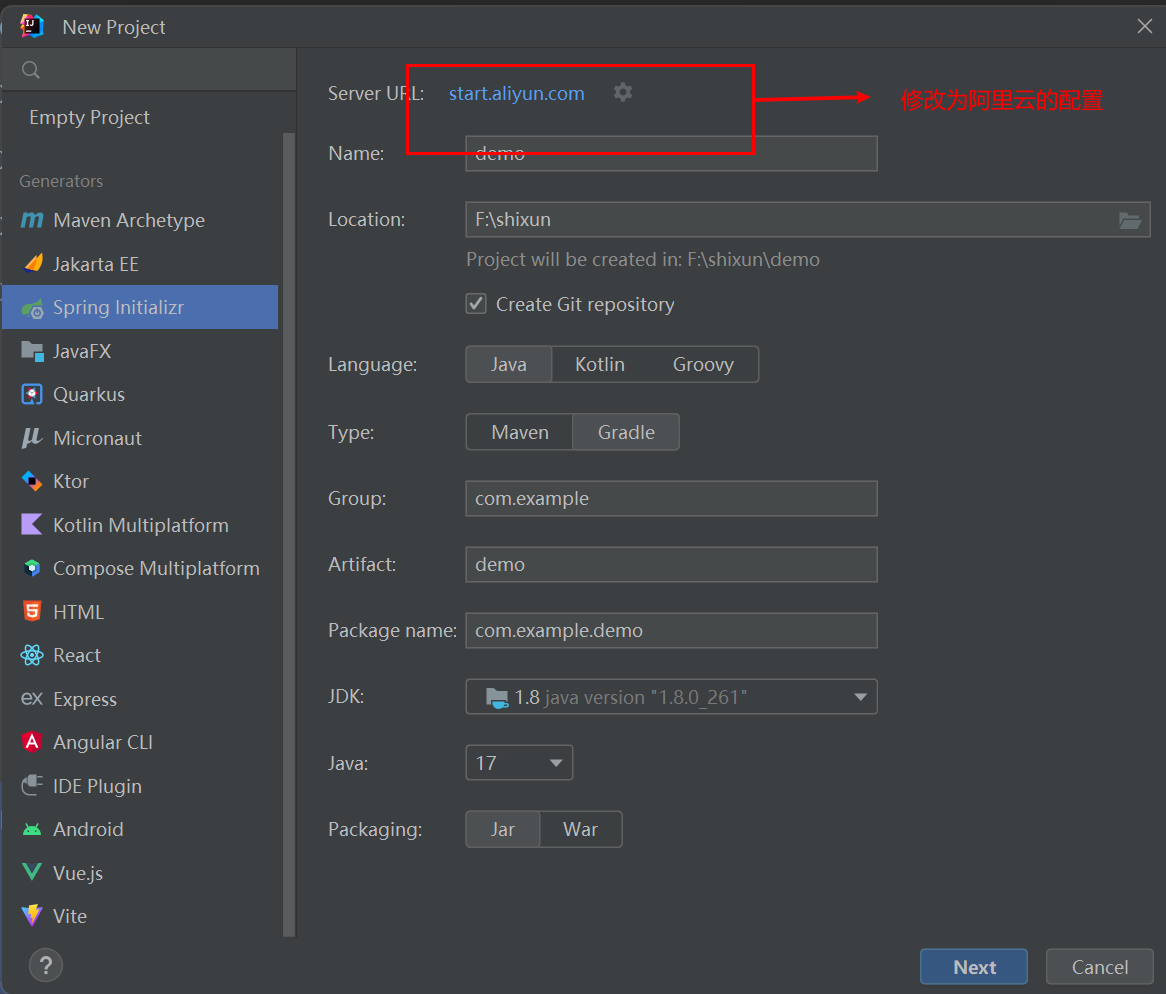Close the New Project dialog
1166x994 pixels.
1144,27
